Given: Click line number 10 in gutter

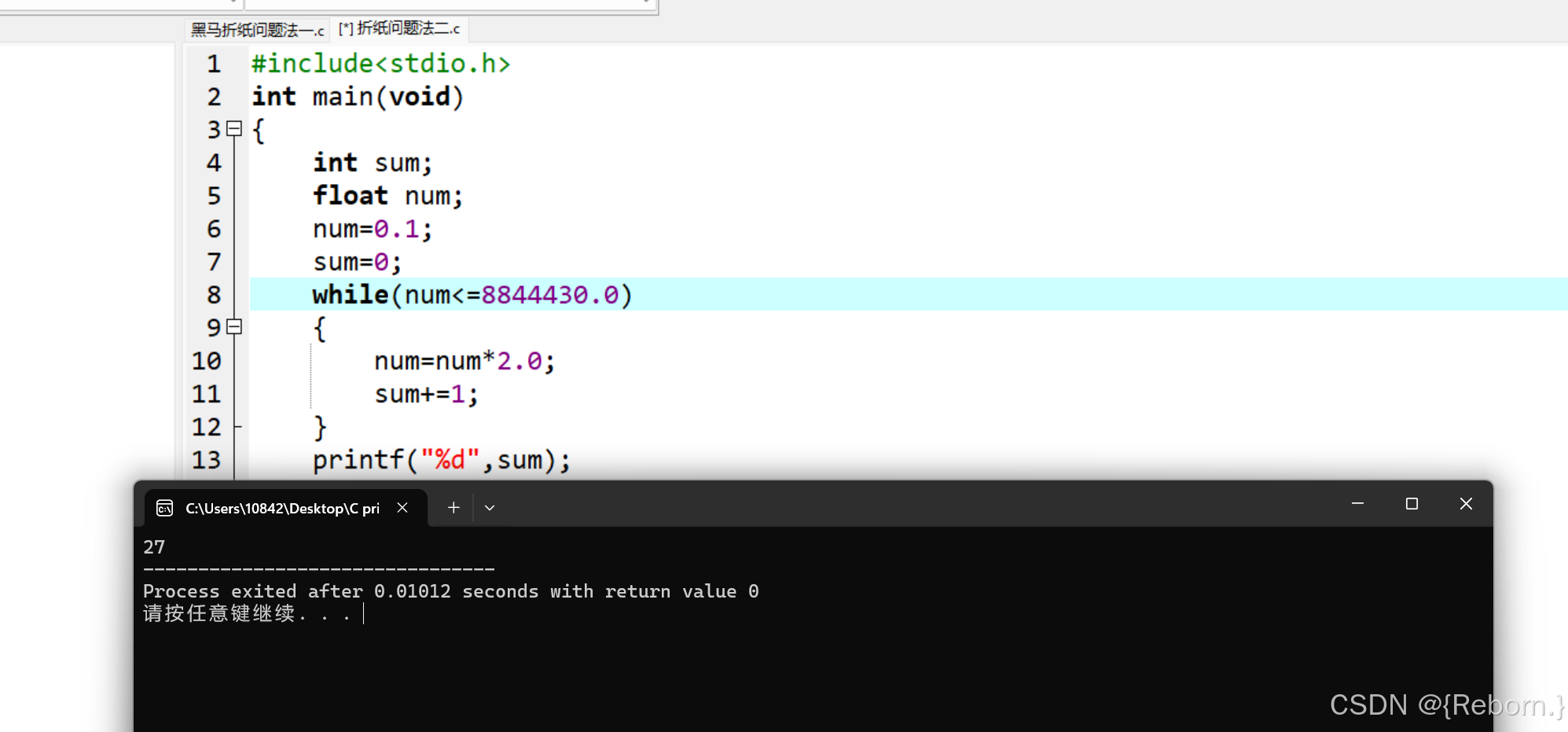Looking at the screenshot, I should 207,360.
